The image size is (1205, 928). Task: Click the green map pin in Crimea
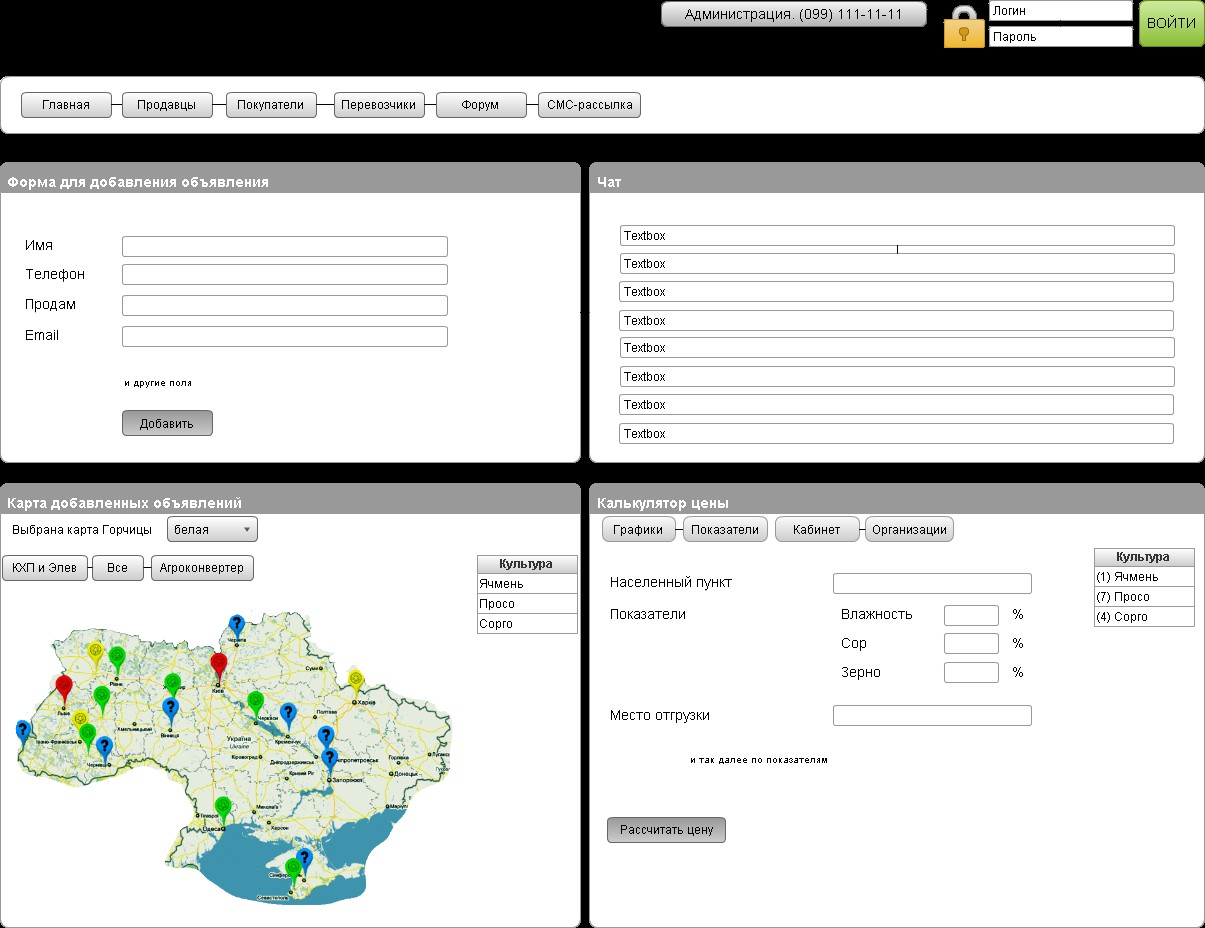coord(293,871)
